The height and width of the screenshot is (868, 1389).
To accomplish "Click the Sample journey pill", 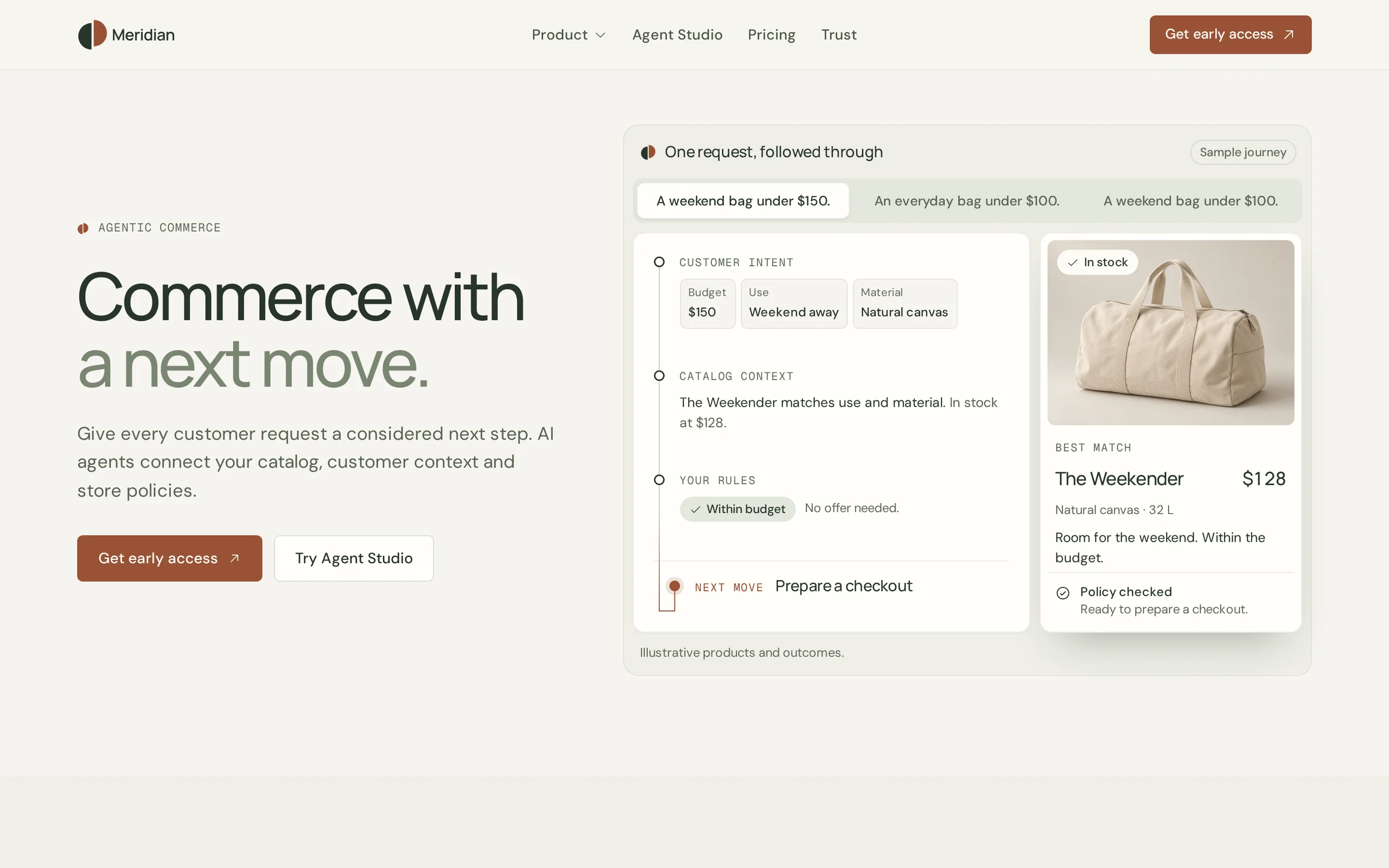I will 1243,152.
